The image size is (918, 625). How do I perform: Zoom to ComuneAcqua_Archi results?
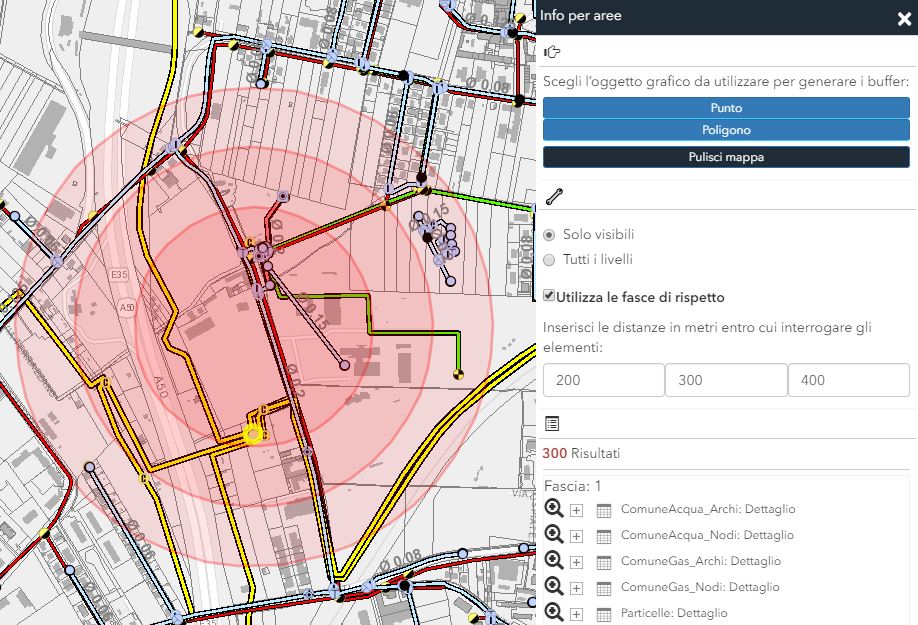pos(554,509)
